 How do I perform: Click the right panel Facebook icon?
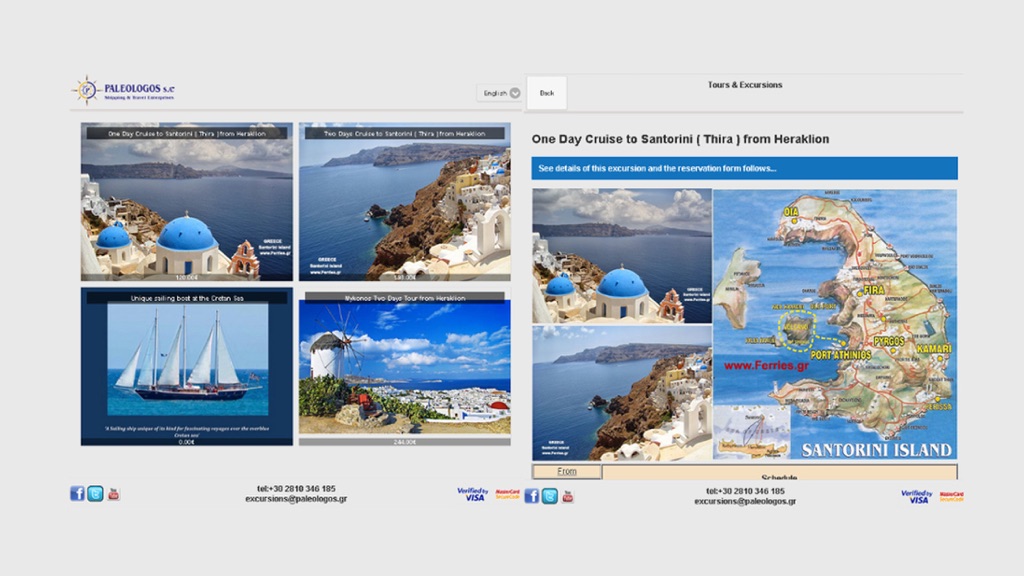point(532,496)
